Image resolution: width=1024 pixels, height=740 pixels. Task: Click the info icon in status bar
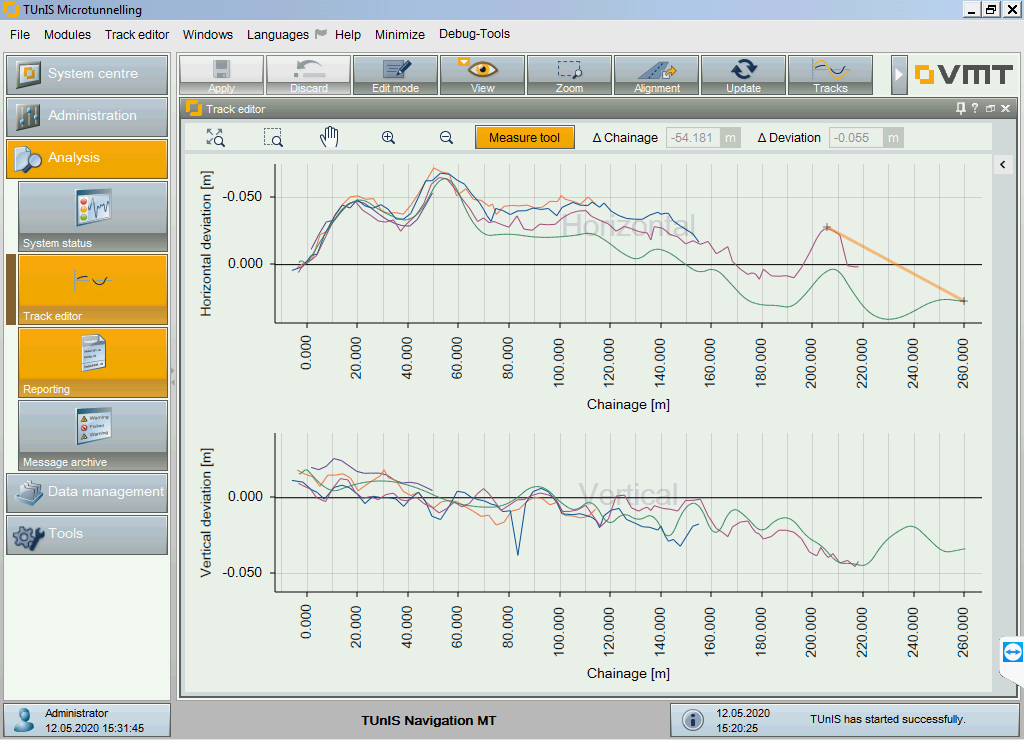pyautogui.click(x=693, y=720)
